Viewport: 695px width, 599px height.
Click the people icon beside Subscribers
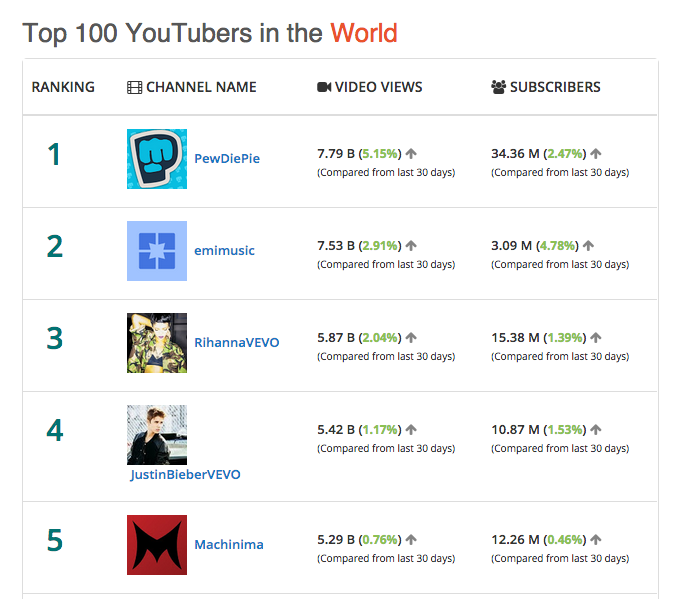[x=498, y=87]
